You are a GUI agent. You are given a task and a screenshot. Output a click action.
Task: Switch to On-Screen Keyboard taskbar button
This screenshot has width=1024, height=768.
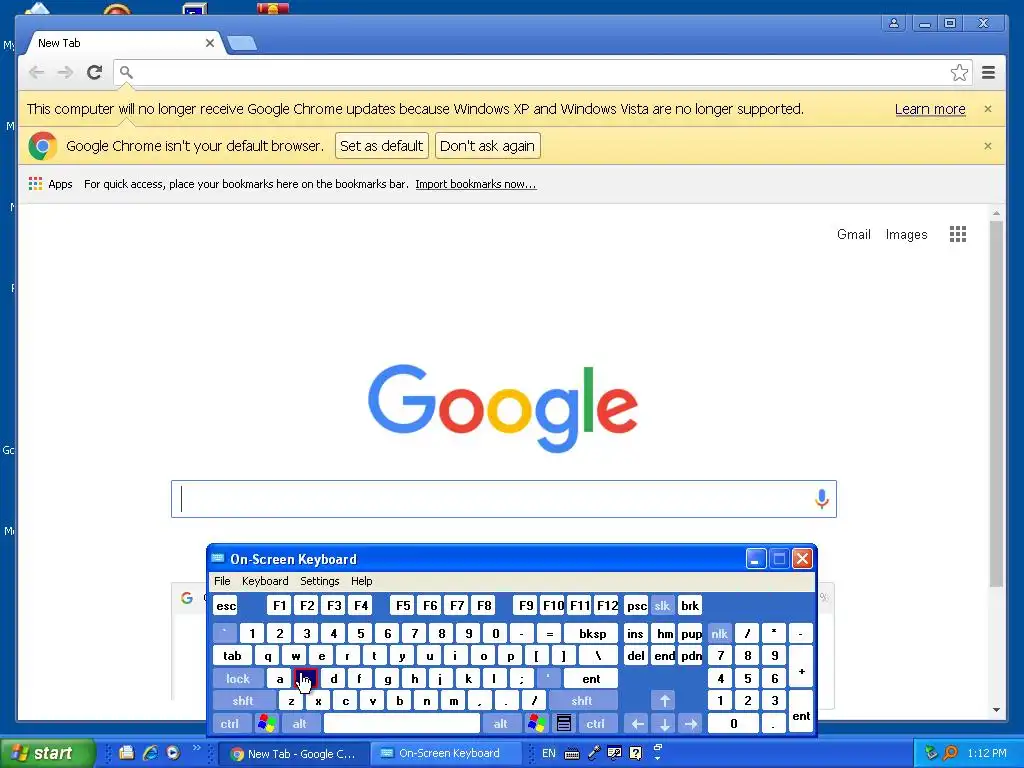pos(448,753)
